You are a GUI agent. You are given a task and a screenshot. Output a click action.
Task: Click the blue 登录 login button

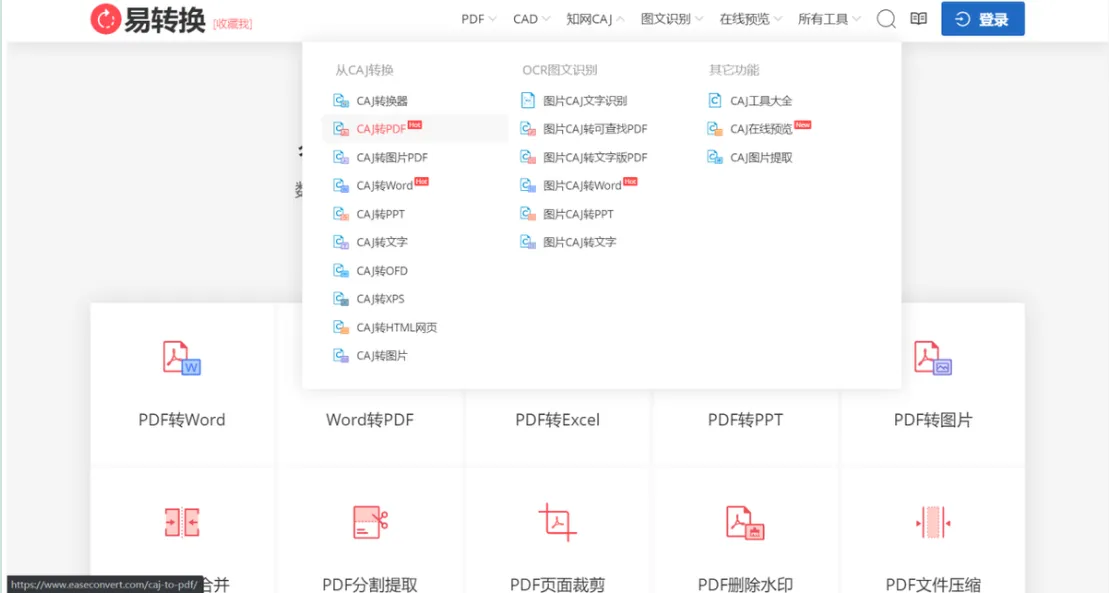(x=982, y=19)
